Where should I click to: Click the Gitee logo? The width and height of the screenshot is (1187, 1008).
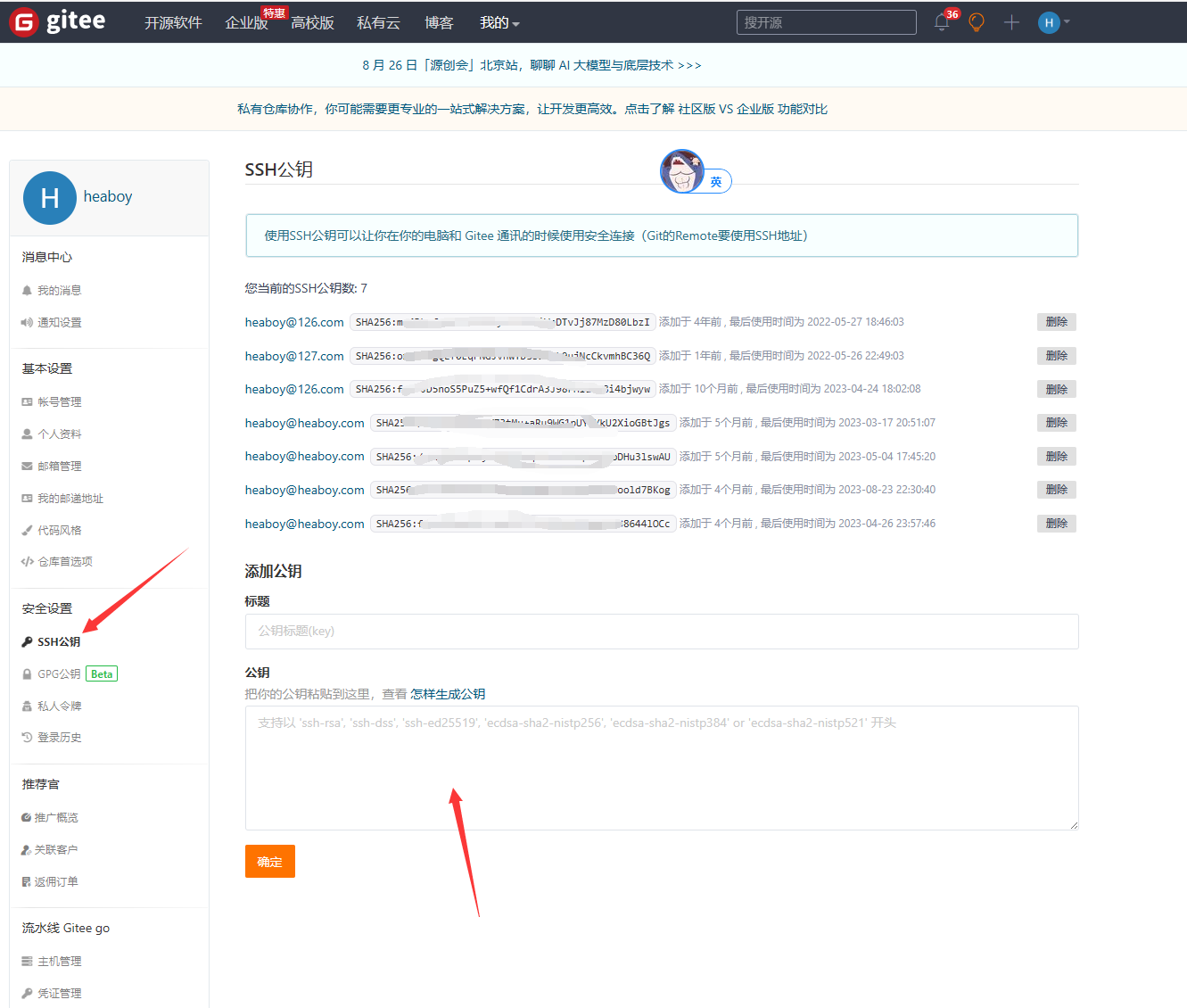(58, 21)
